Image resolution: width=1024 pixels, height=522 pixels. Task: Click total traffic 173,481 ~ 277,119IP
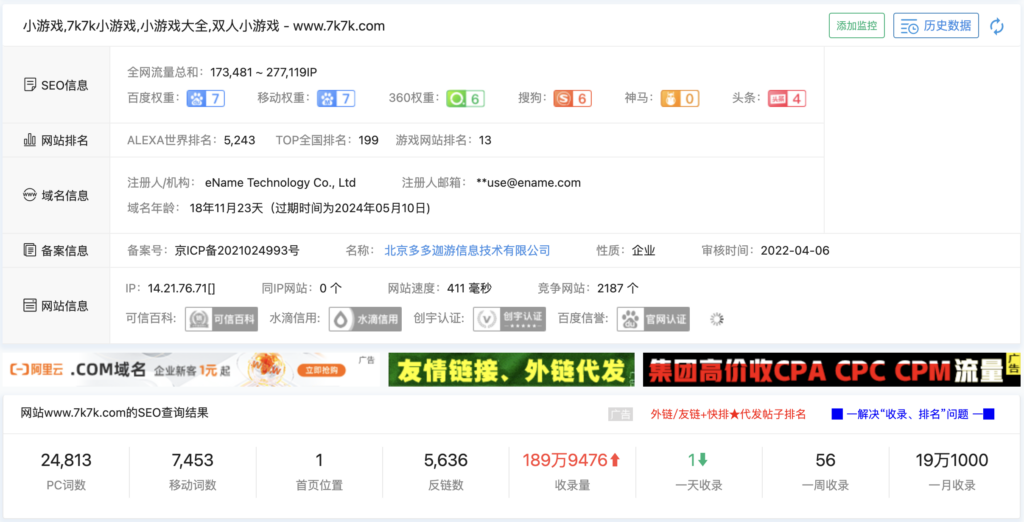point(264,72)
